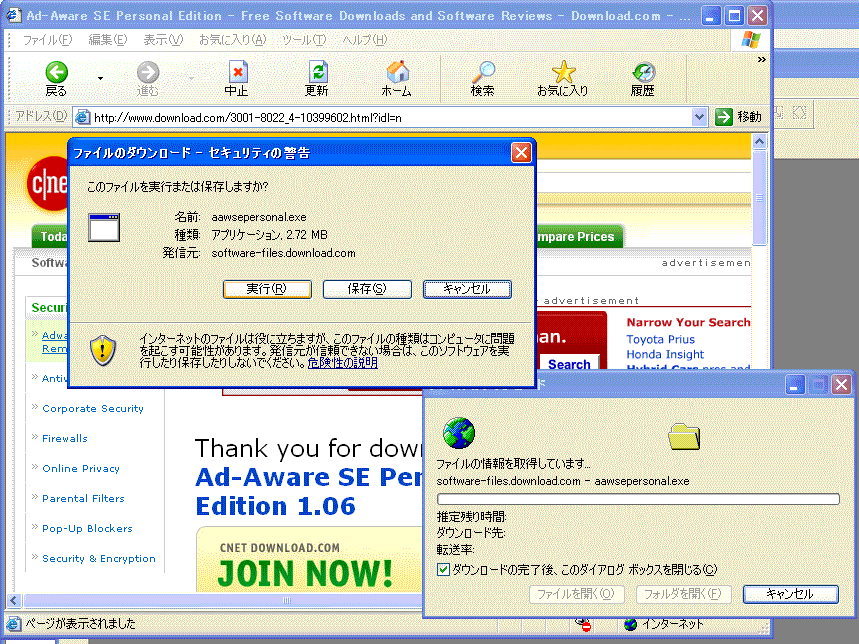Click the software-files.download.com source text

click(284, 253)
